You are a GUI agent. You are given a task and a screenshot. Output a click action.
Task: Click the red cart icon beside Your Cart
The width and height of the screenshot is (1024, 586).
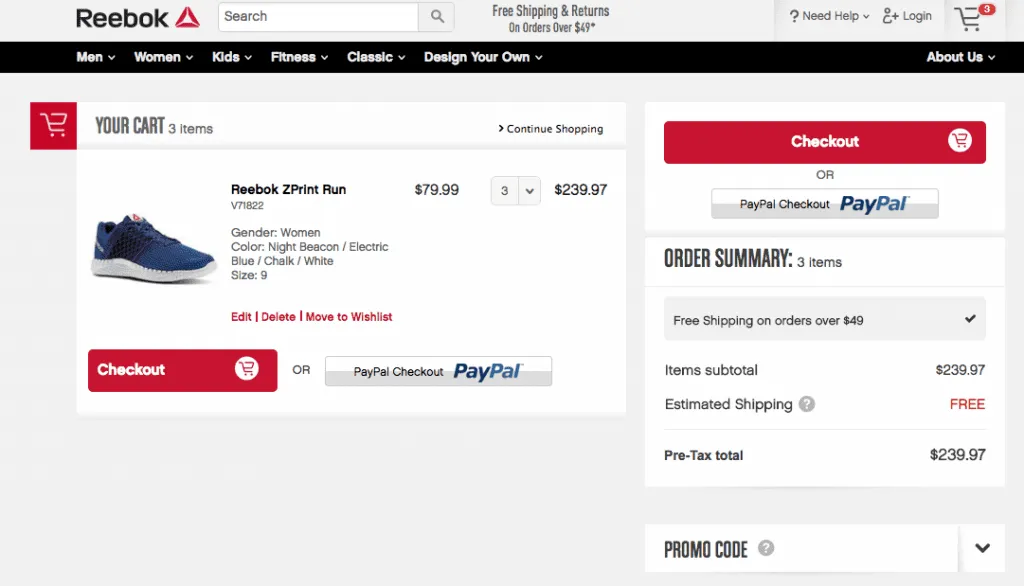coord(54,125)
